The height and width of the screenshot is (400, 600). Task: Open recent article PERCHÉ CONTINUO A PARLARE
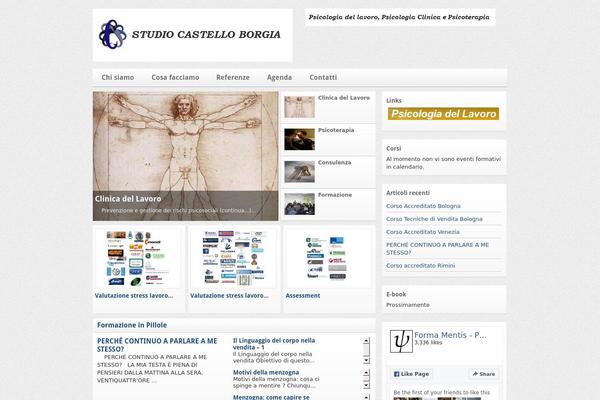(437, 248)
